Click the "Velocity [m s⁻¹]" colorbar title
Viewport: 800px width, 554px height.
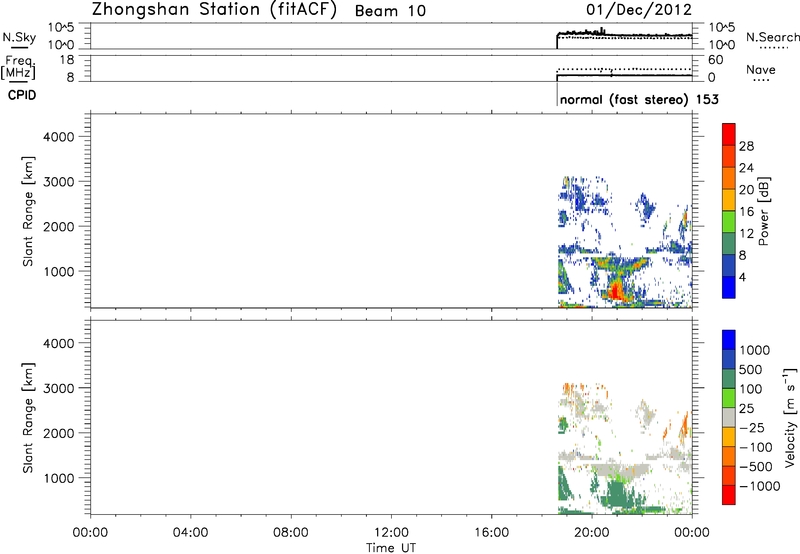point(789,417)
